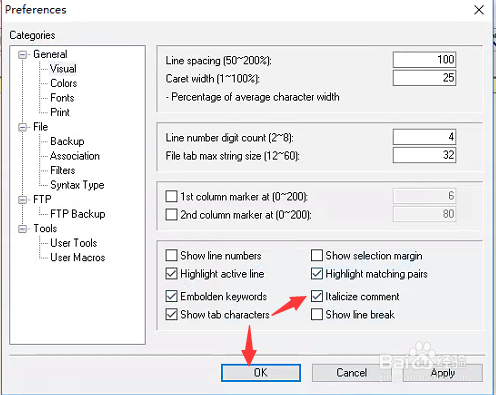Select the Association category
Viewport: 496px width, 395px height.
pos(75,156)
